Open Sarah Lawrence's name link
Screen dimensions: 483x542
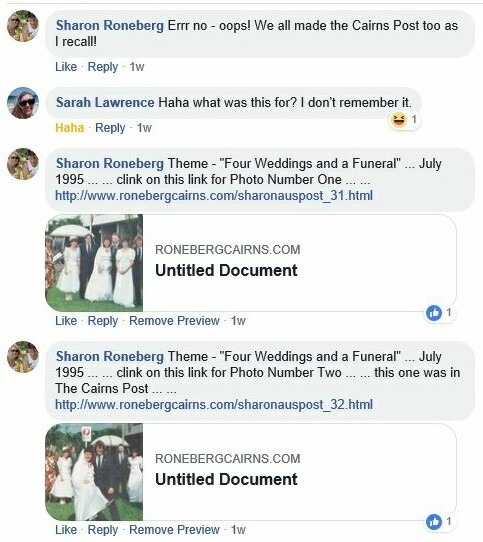105,103
